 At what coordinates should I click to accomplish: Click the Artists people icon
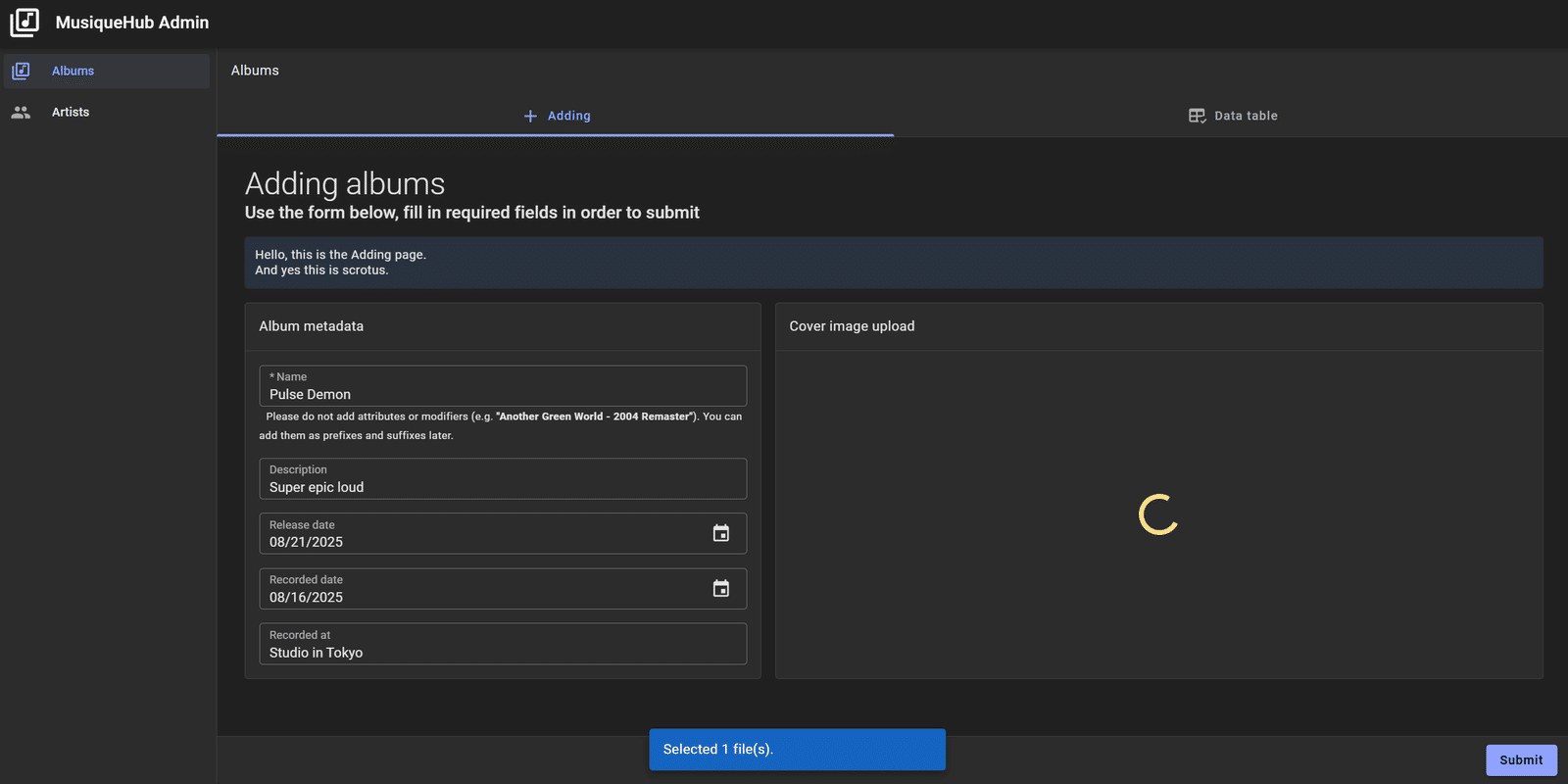click(x=21, y=113)
